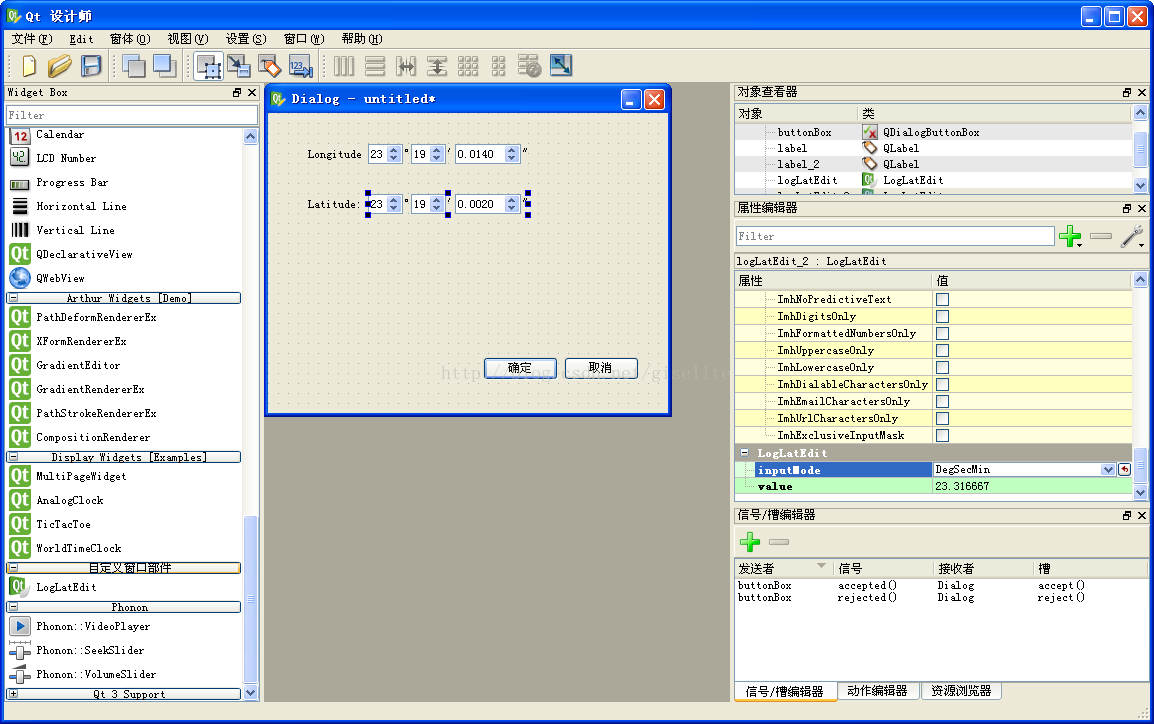Collapse the LogLatEdit property group
1154x724 pixels.
pyautogui.click(x=745, y=453)
